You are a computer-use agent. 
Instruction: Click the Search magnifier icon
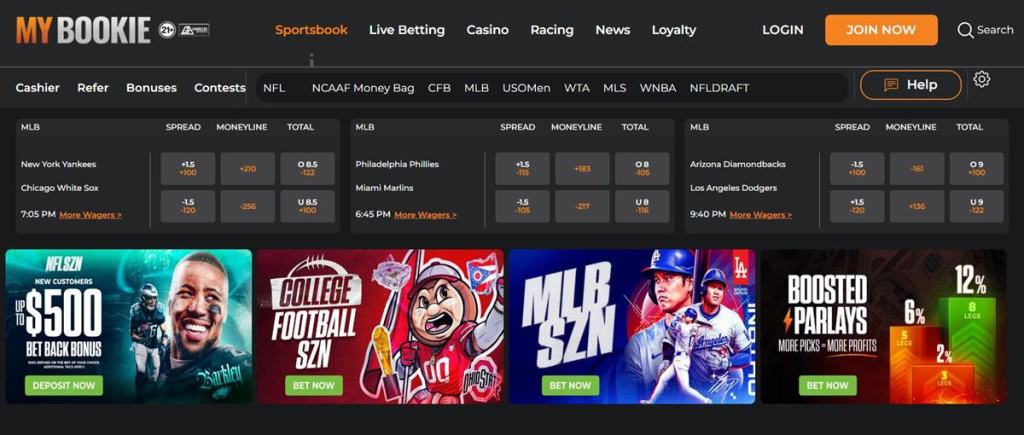(965, 30)
